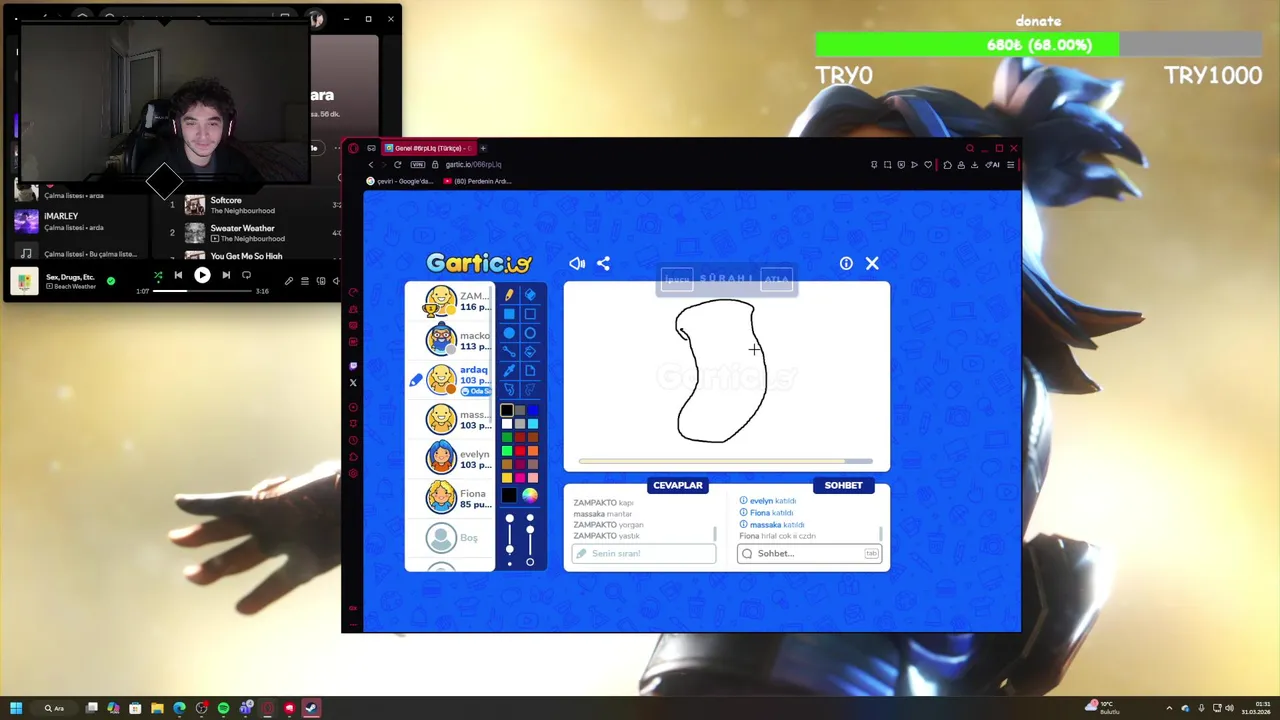This screenshot has width=1280, height=720.
Task: Open the rainbow custom color wheel
Action: point(530,495)
